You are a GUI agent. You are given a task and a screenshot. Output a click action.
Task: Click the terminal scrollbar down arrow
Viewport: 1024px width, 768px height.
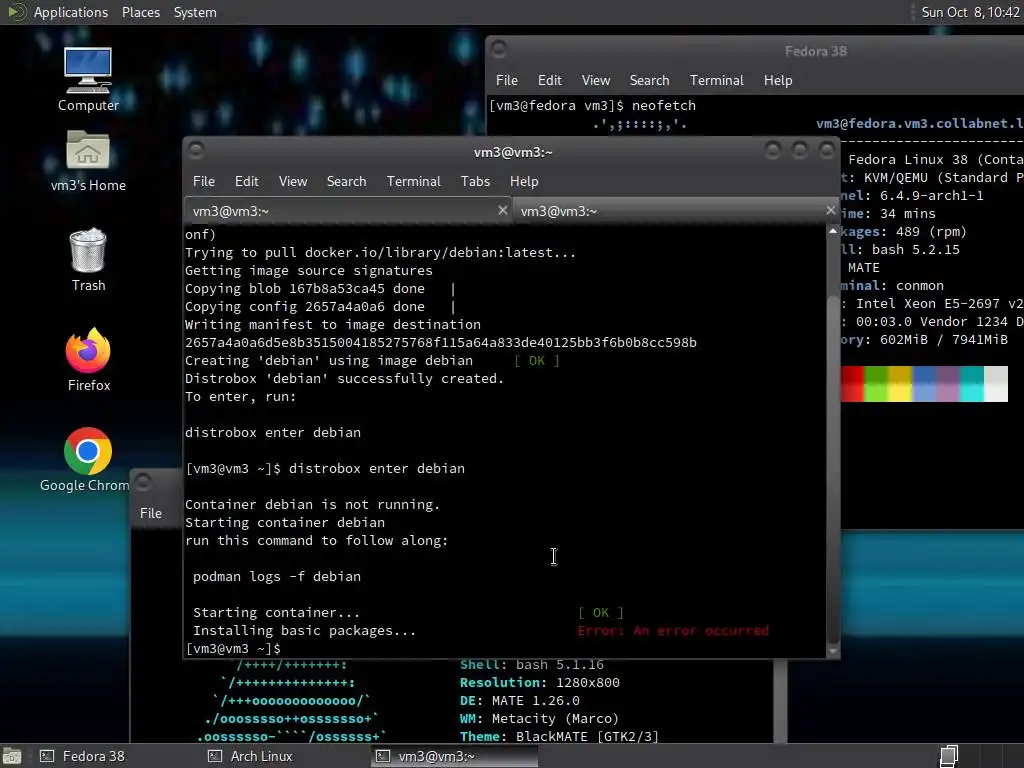[833, 651]
